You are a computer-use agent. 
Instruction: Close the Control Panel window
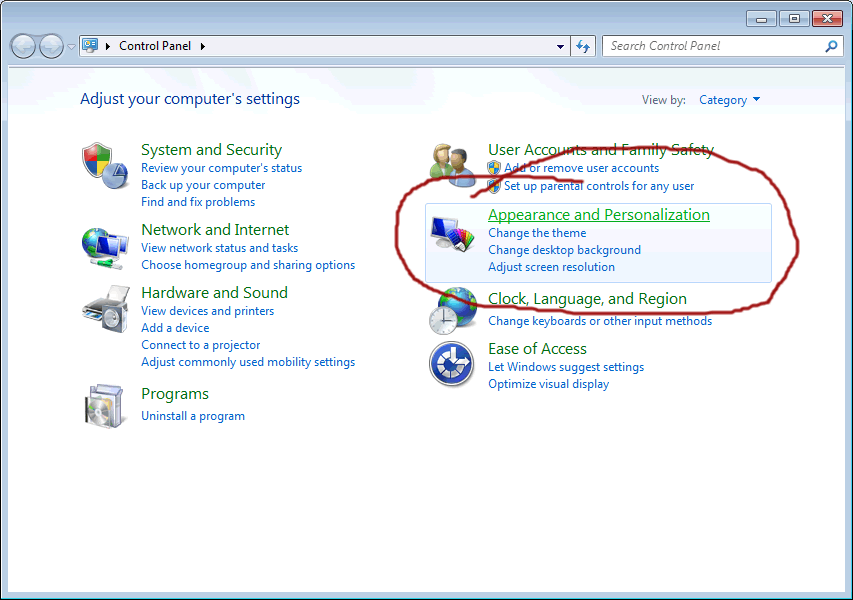(827, 19)
